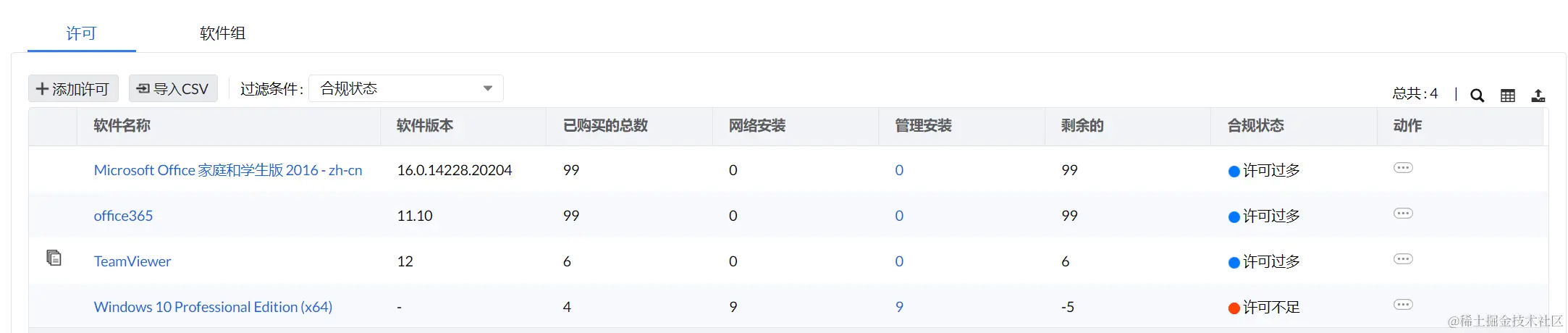Screen dimensions: 1568x333
Task: Open actions menu for TeamViewer row
Action: [1403, 259]
